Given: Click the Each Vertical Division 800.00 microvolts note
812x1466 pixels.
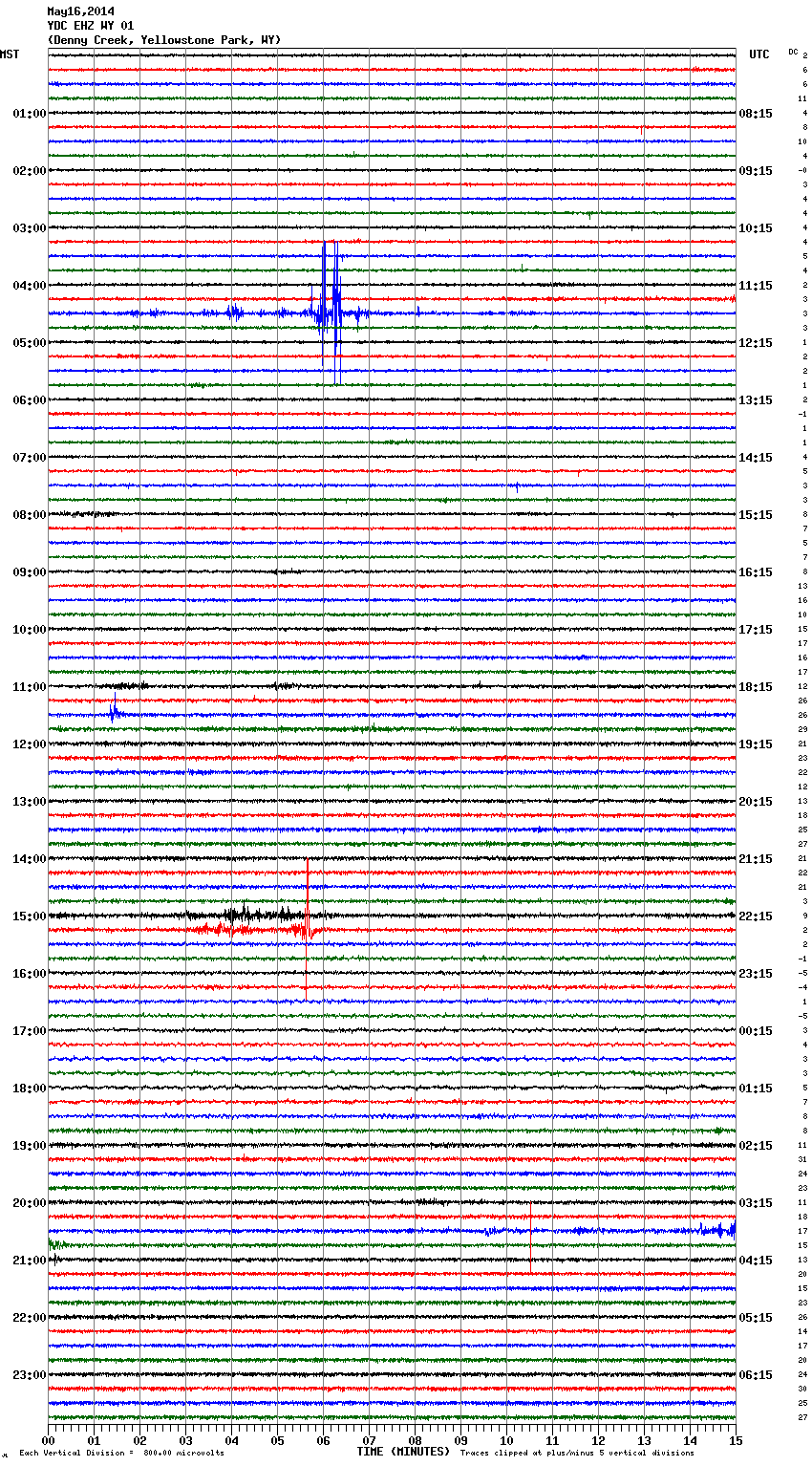Looking at the screenshot, I should pyautogui.click(x=121, y=1453).
